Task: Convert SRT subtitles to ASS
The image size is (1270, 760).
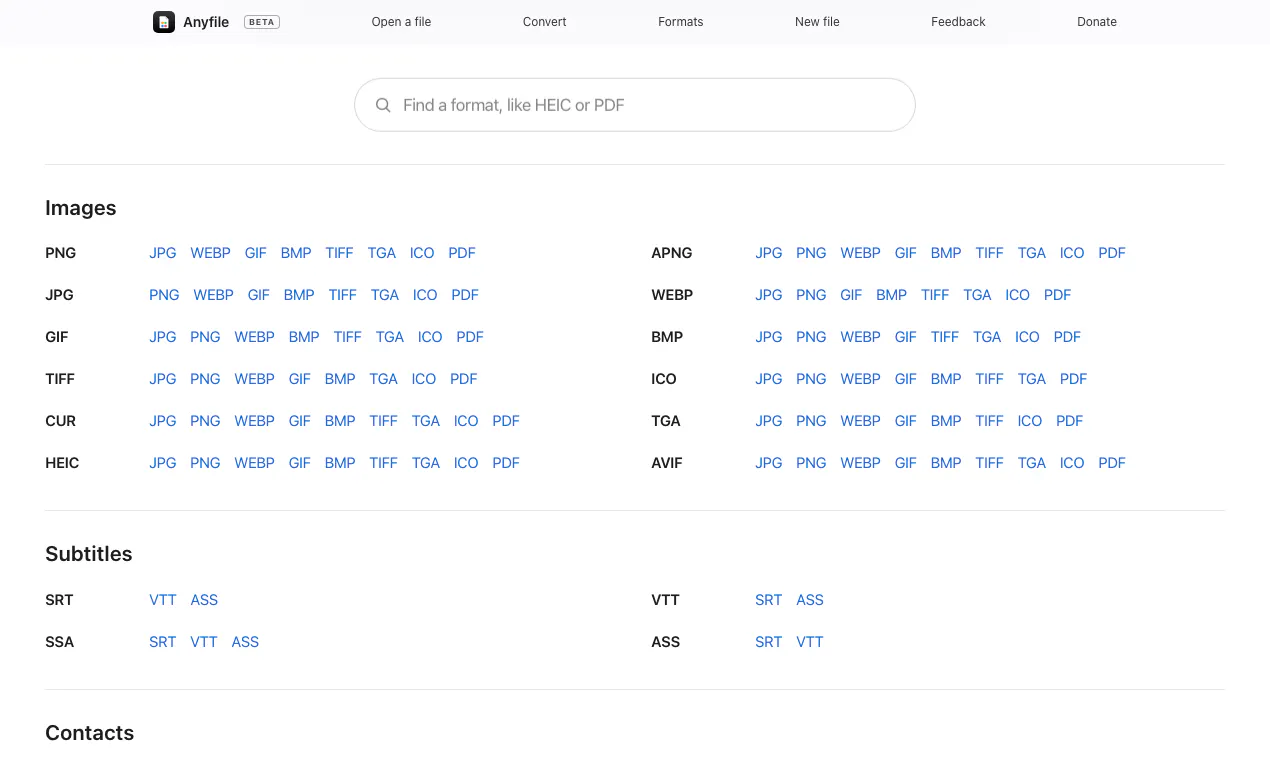Action: click(204, 600)
